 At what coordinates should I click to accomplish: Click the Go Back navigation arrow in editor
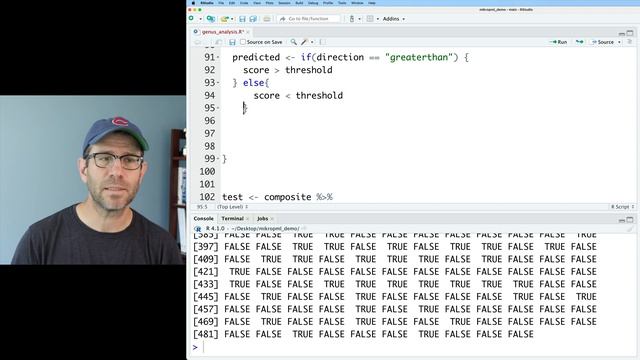198,42
